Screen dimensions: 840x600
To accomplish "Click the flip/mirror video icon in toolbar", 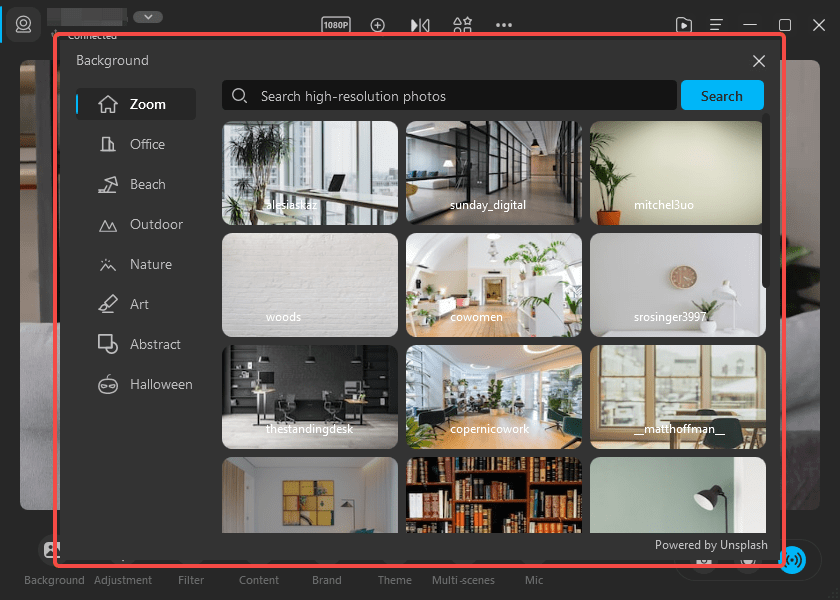I will coord(419,25).
